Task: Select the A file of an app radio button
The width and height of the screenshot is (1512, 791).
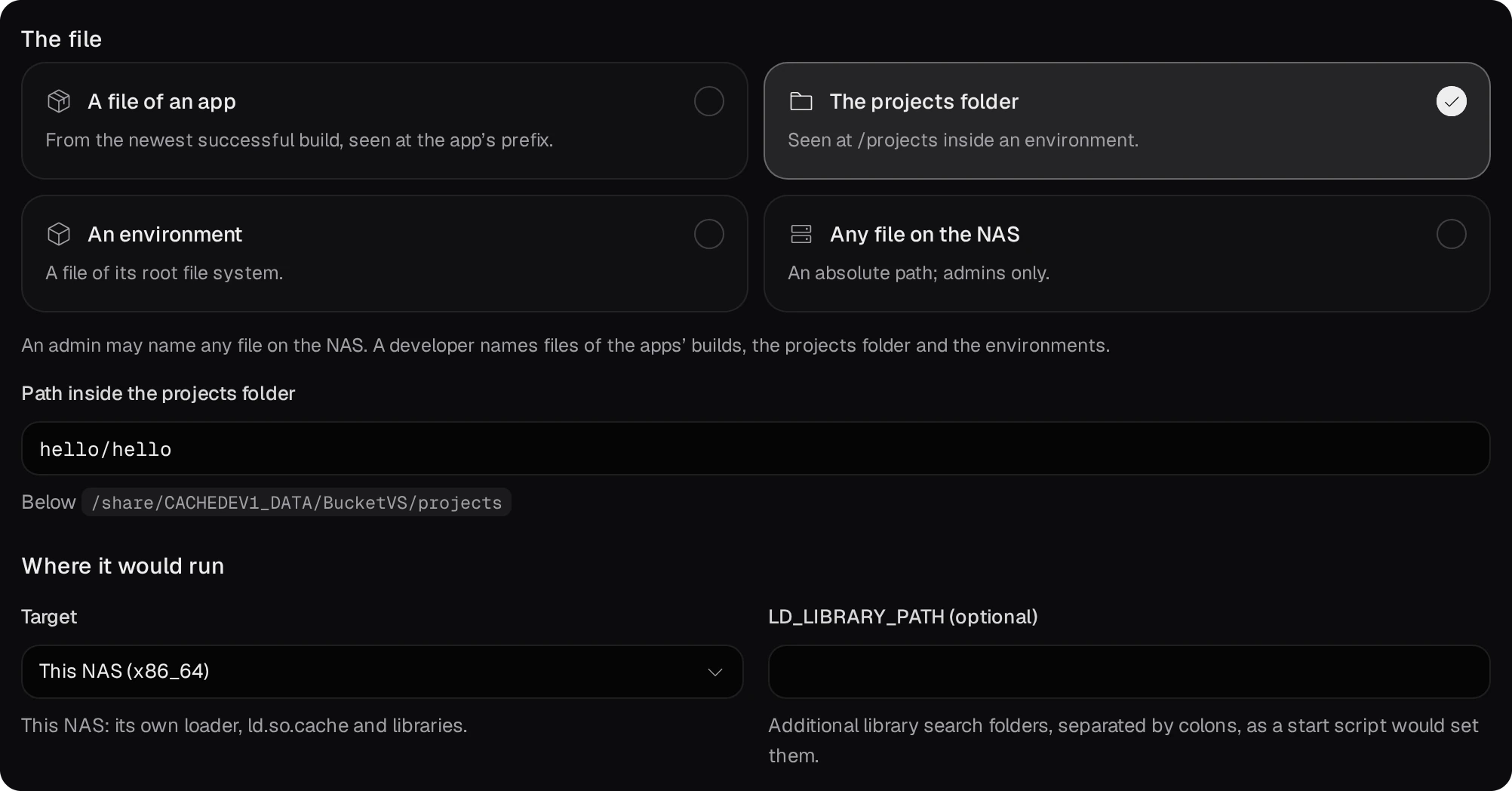Action: [x=709, y=101]
